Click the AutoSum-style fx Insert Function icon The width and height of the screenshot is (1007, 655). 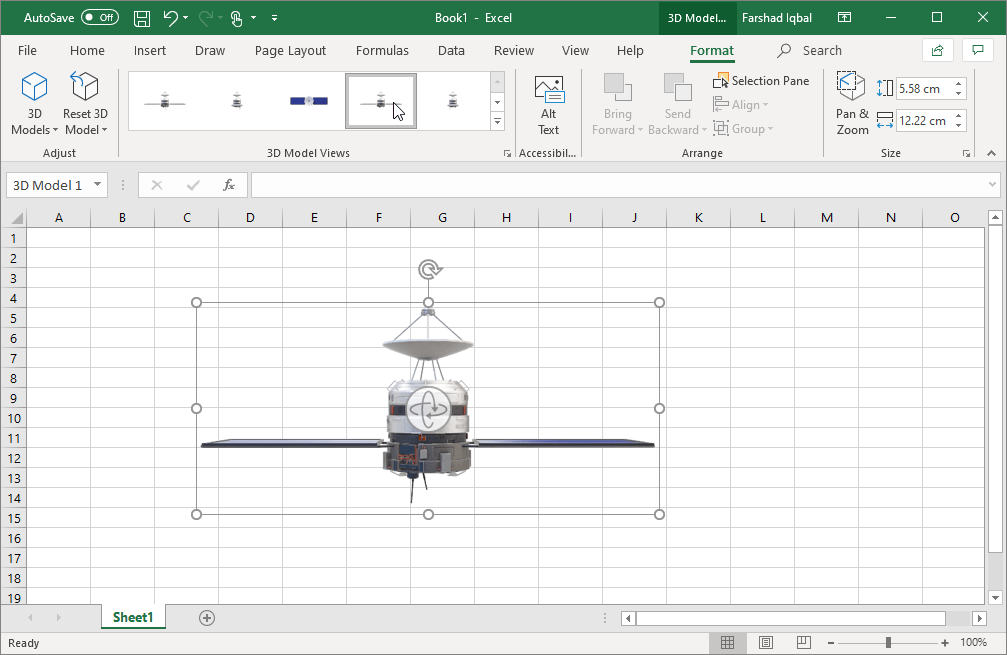point(229,185)
